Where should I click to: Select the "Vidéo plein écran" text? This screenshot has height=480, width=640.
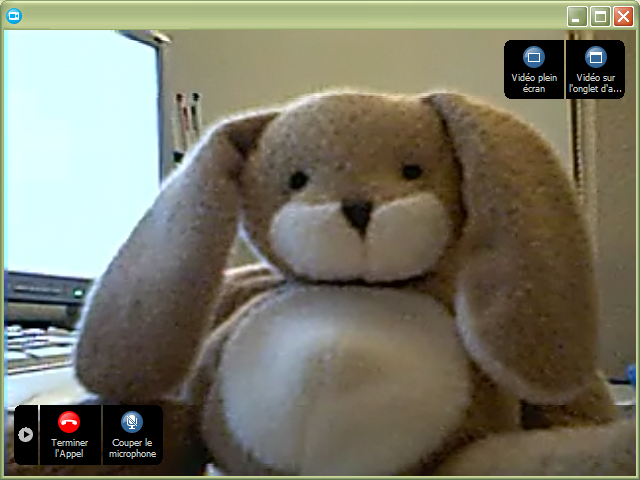pyautogui.click(x=534, y=83)
